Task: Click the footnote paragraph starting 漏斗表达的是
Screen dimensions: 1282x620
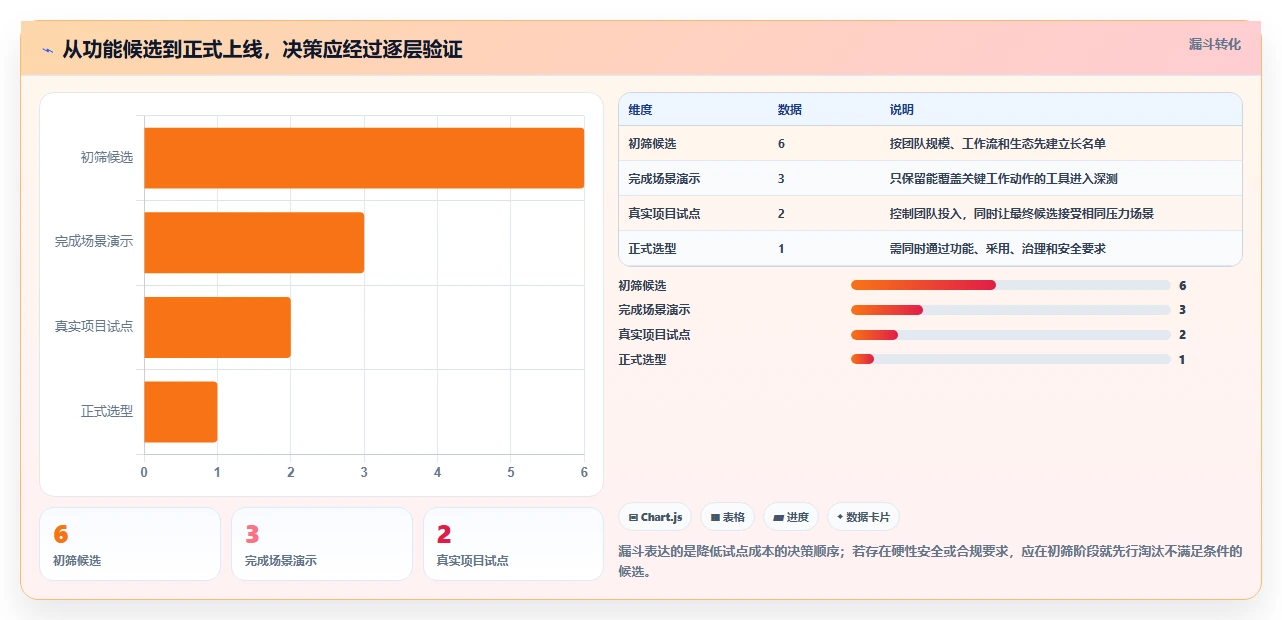Action: [930, 562]
